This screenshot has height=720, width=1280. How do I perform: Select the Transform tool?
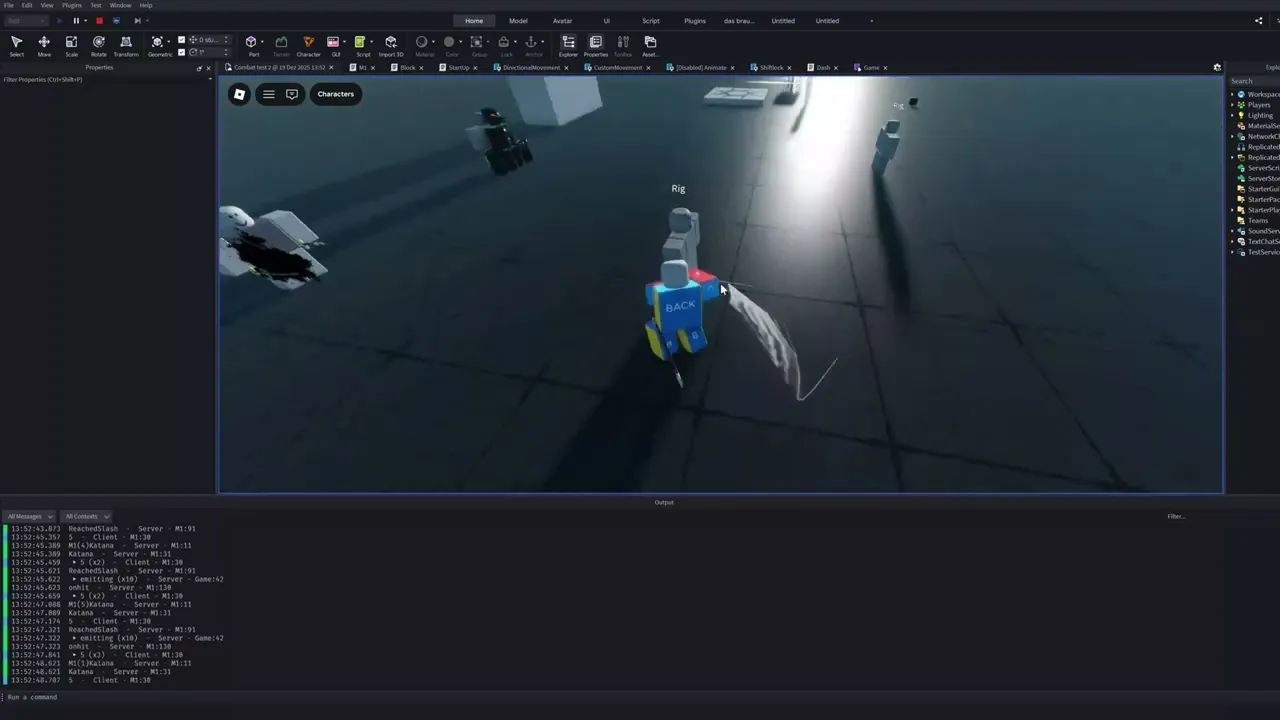tap(126, 45)
